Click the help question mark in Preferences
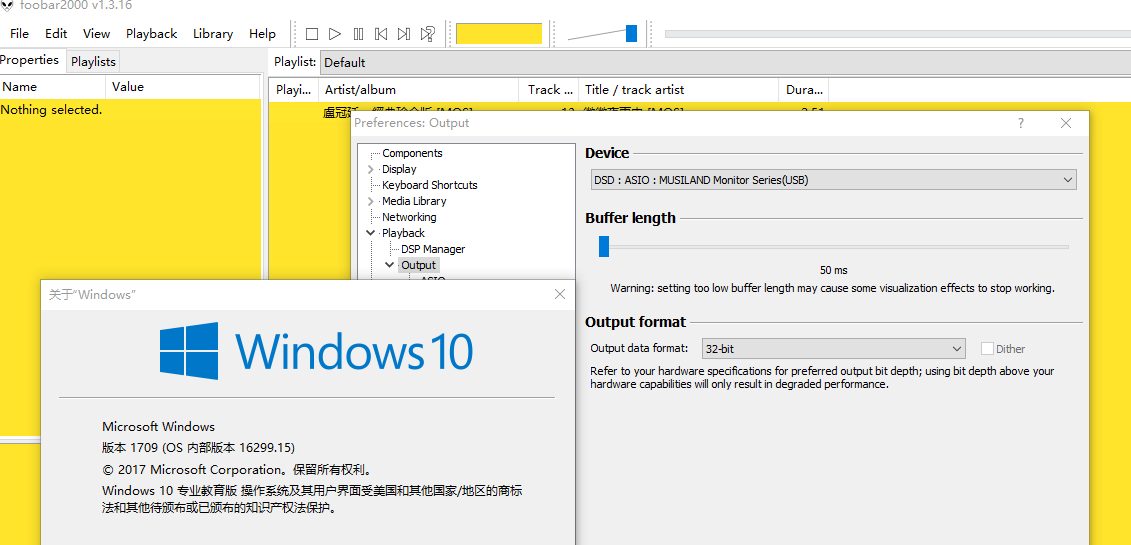 tap(1020, 123)
